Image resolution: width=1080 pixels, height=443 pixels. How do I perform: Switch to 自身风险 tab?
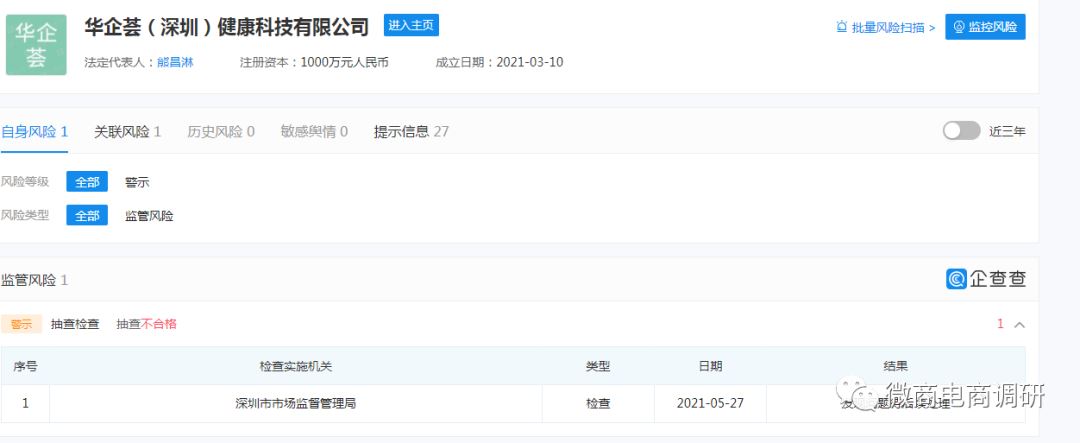[x=34, y=132]
